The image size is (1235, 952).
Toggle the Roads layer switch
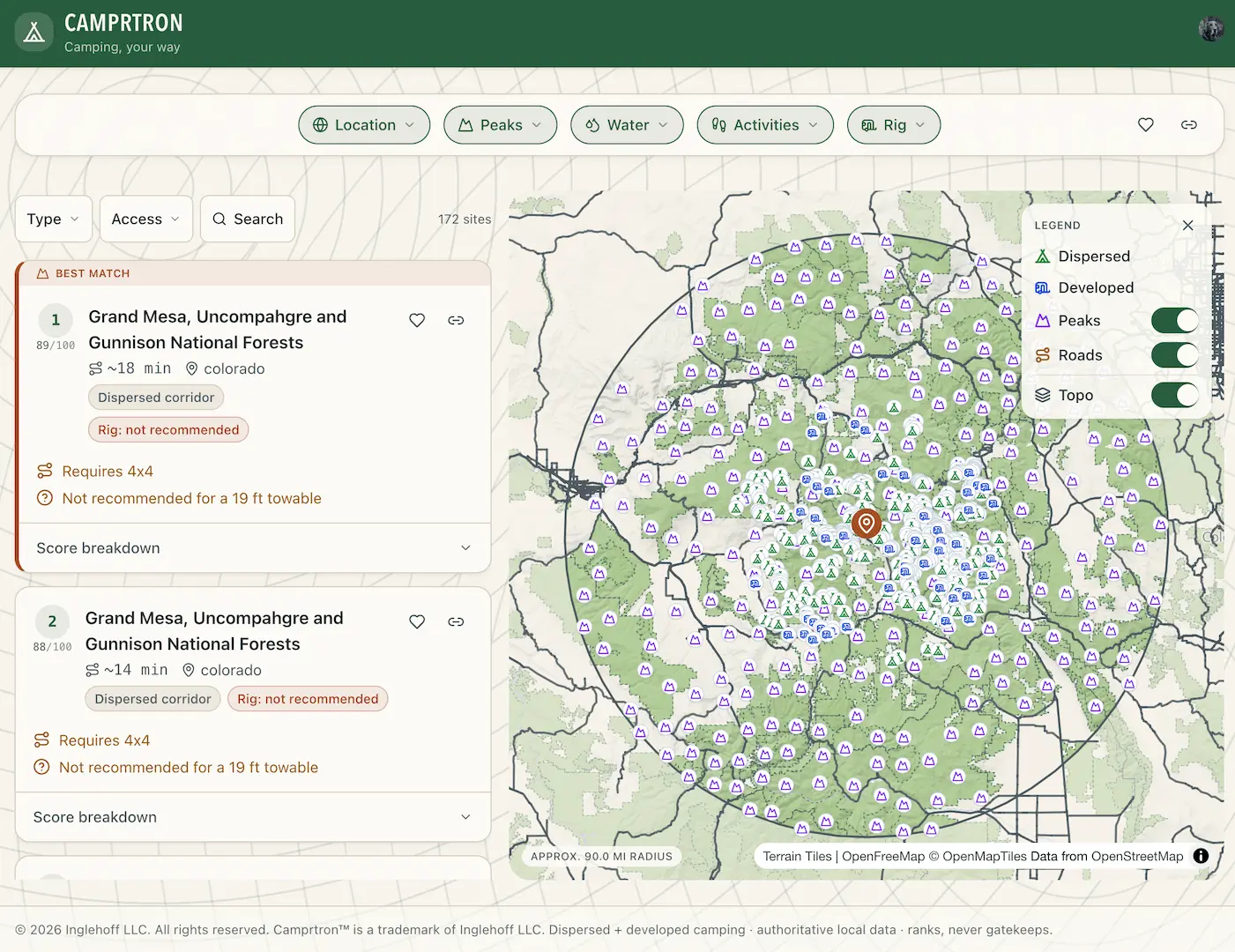pyautogui.click(x=1175, y=355)
